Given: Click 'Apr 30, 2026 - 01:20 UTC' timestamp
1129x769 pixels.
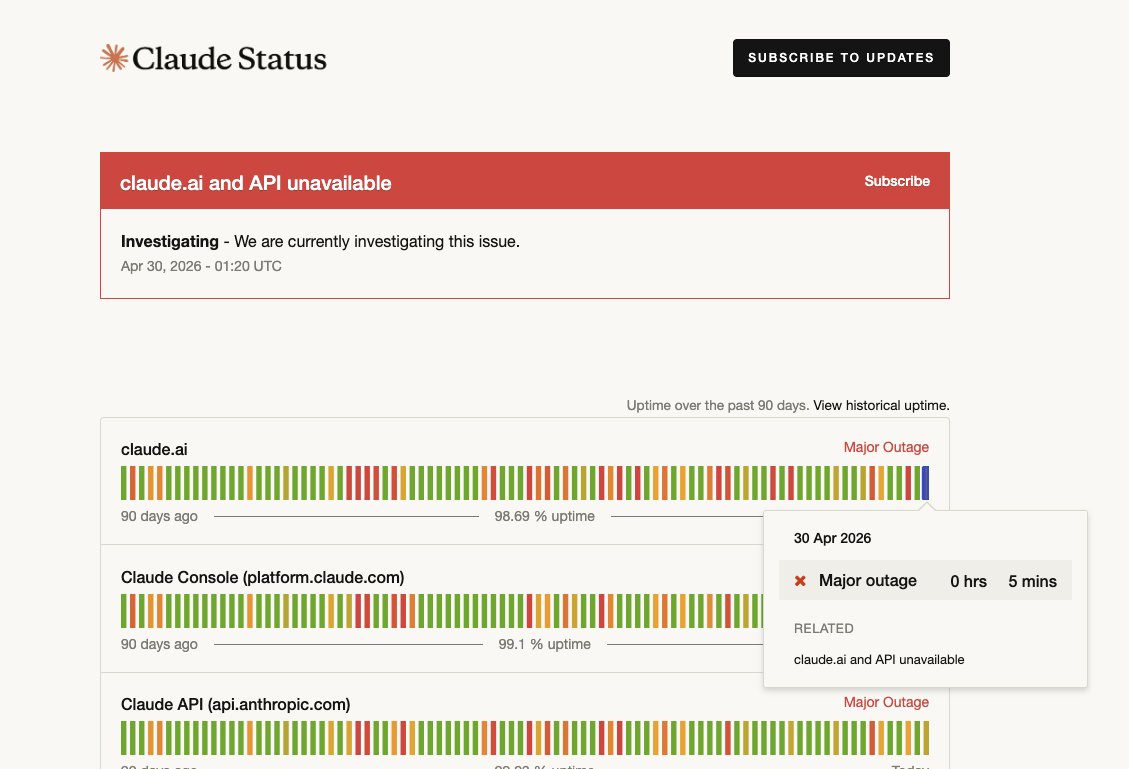Looking at the screenshot, I should point(201,266).
